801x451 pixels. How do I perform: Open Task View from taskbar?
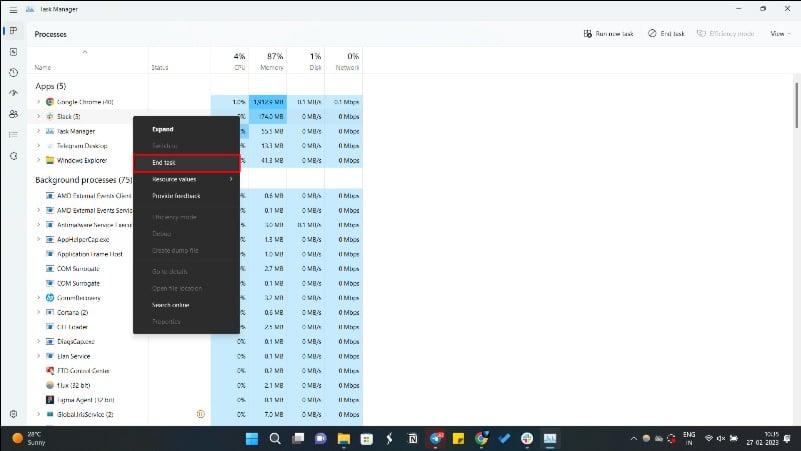(x=298, y=438)
